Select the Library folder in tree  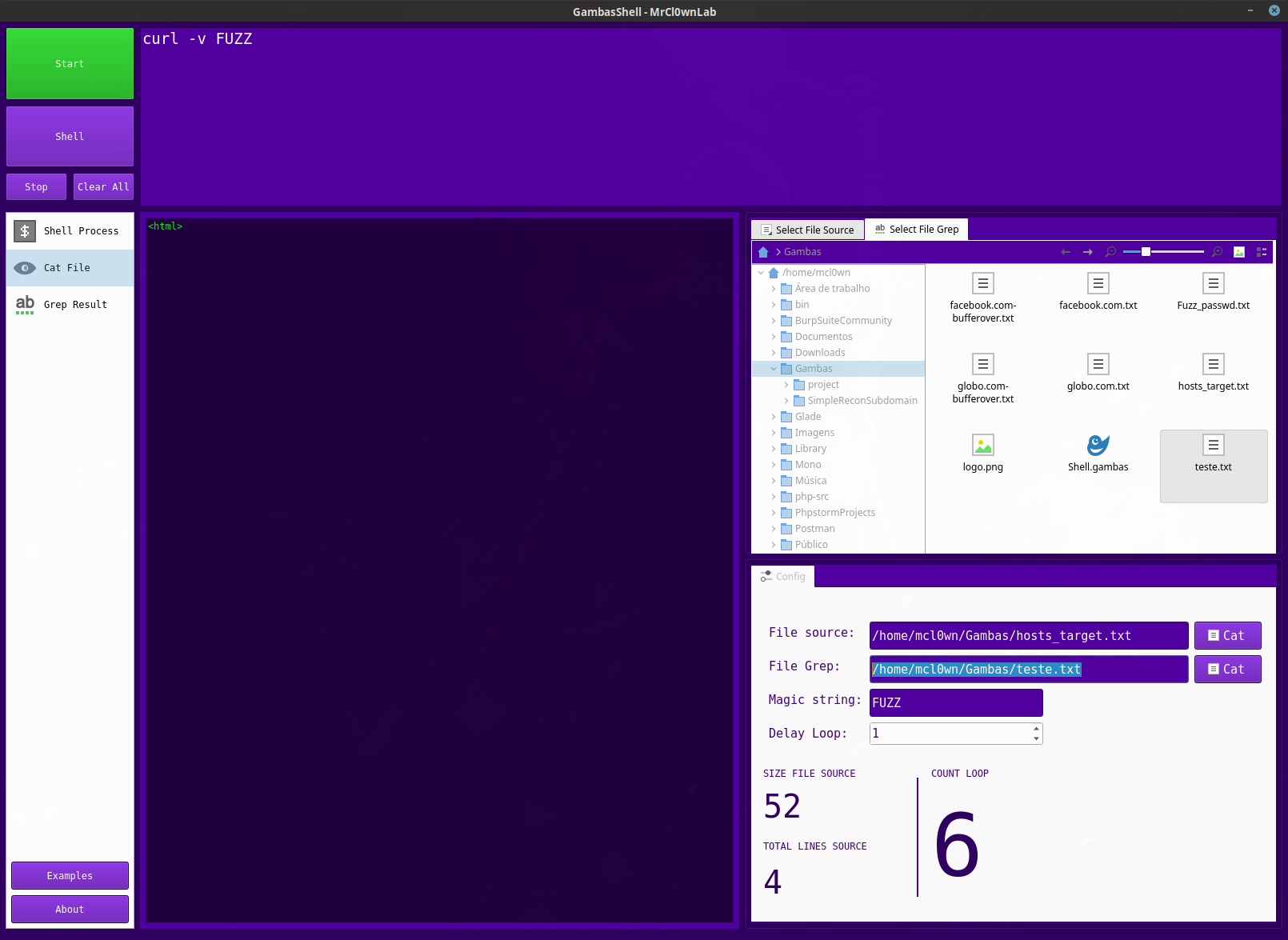tap(810, 449)
